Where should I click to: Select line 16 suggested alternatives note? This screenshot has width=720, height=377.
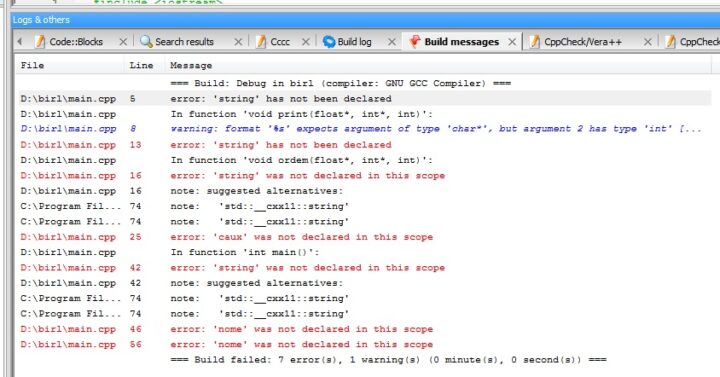pos(363,191)
